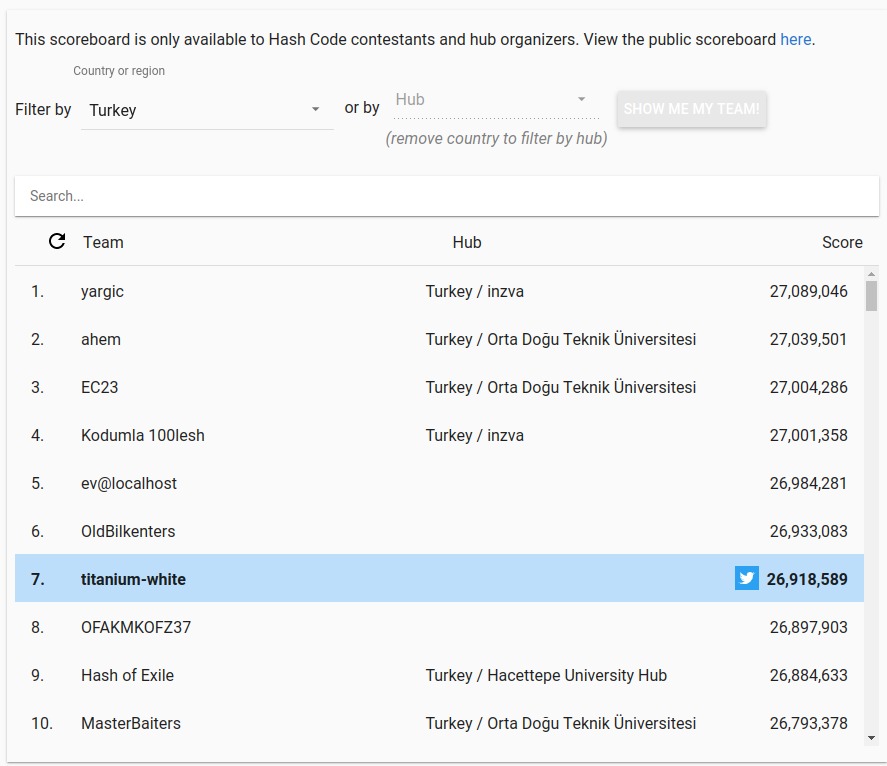The height and width of the screenshot is (766, 887).
Task: Click score 27,039,501 for ahem
Action: (x=808, y=339)
